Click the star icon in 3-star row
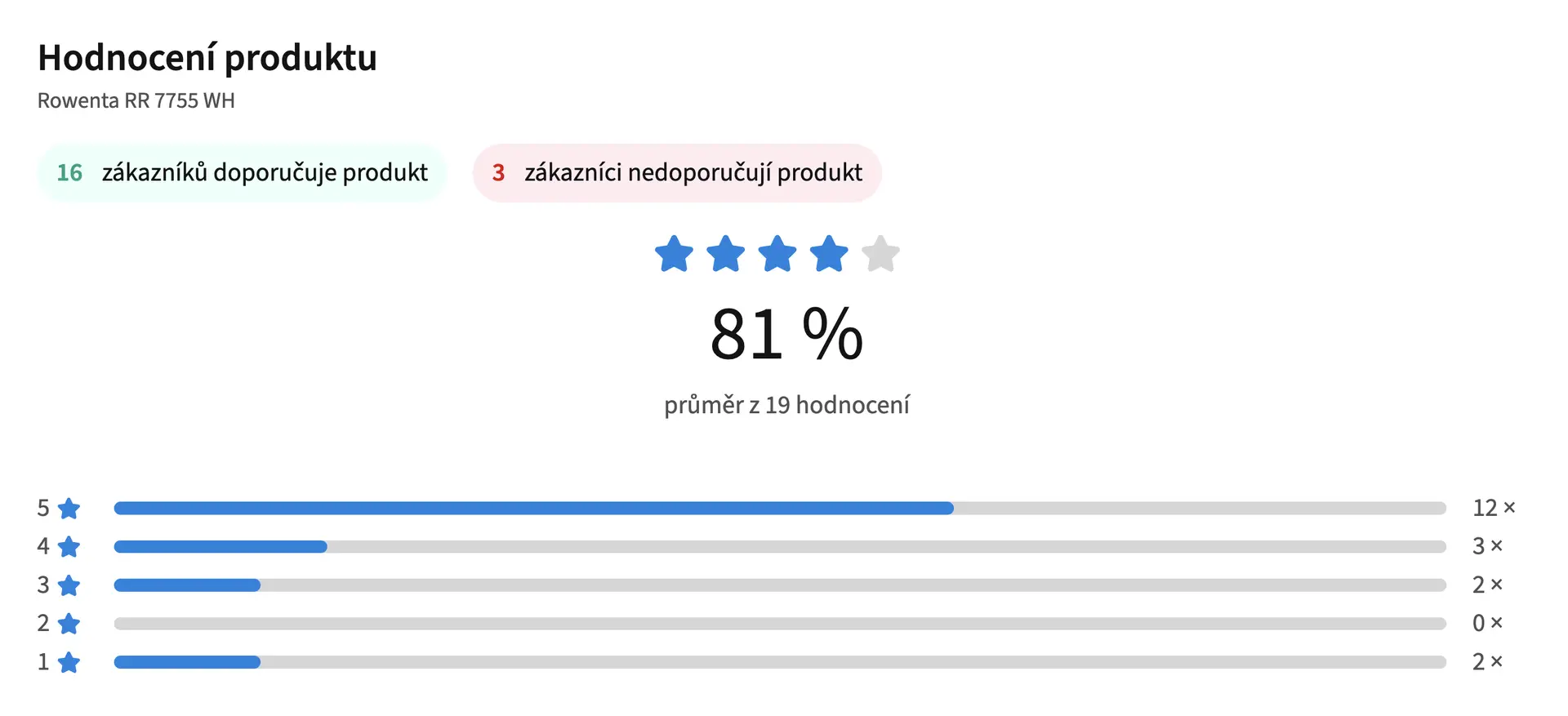Viewport: 1568px width, 716px height. (x=69, y=585)
